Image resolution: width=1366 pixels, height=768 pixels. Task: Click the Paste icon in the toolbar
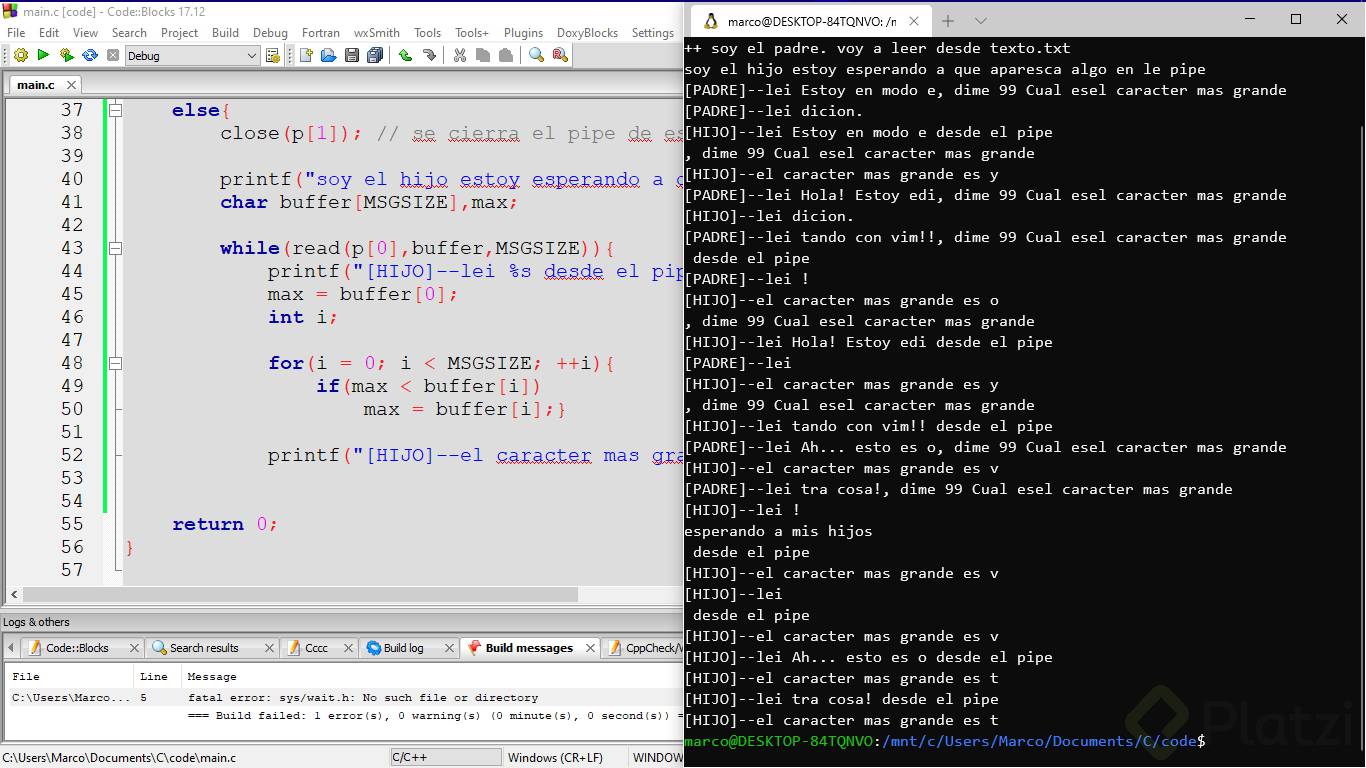coord(506,56)
